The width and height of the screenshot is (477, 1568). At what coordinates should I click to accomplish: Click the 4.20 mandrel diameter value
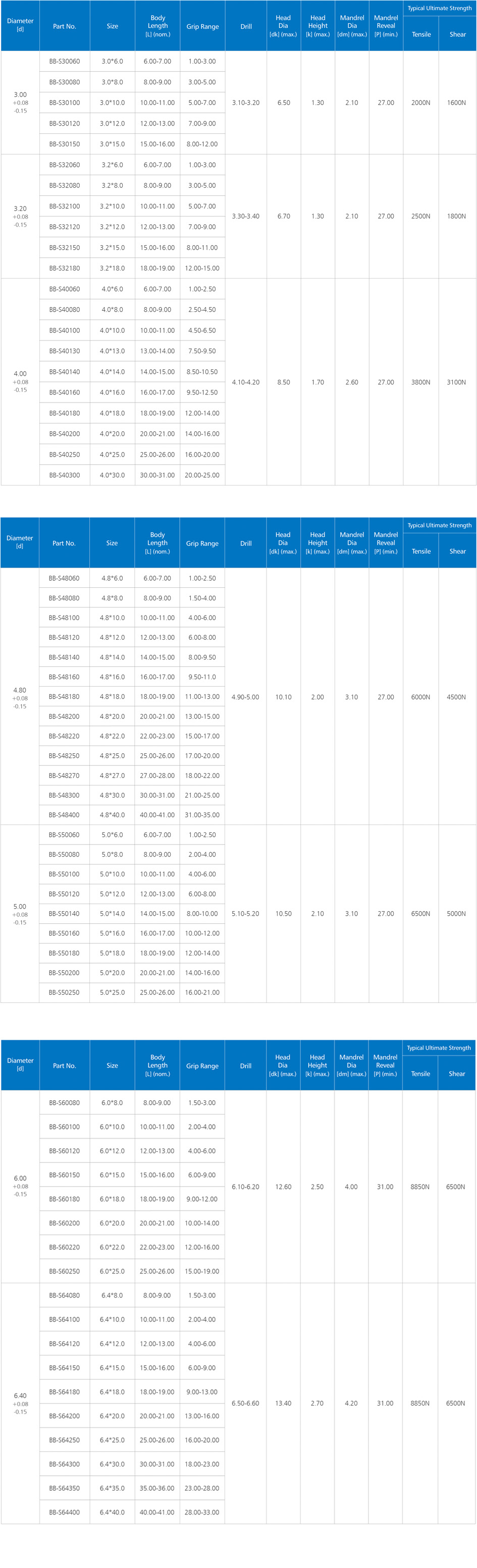click(351, 1403)
